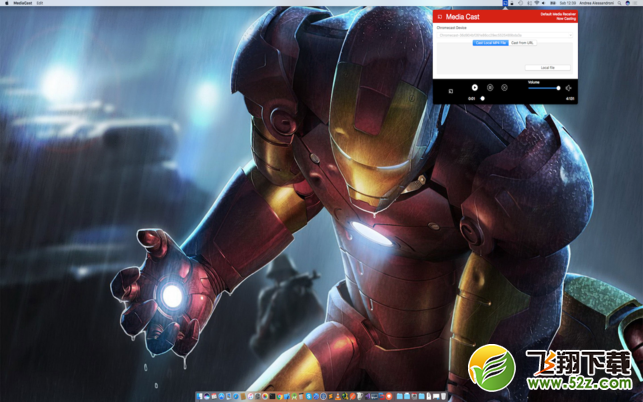The height and width of the screenshot is (402, 643).
Task: Open Notification Center from menu bar
Action: click(636, 3)
